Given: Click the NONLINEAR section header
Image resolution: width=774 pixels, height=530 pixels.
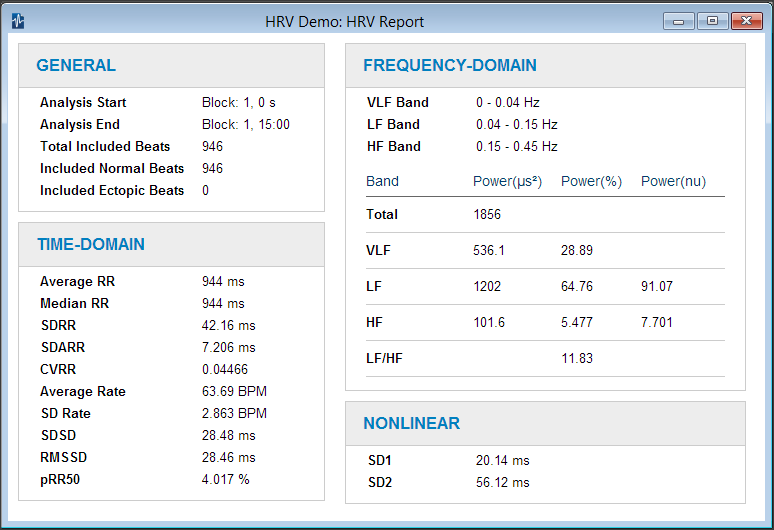Looking at the screenshot, I should point(411,423).
